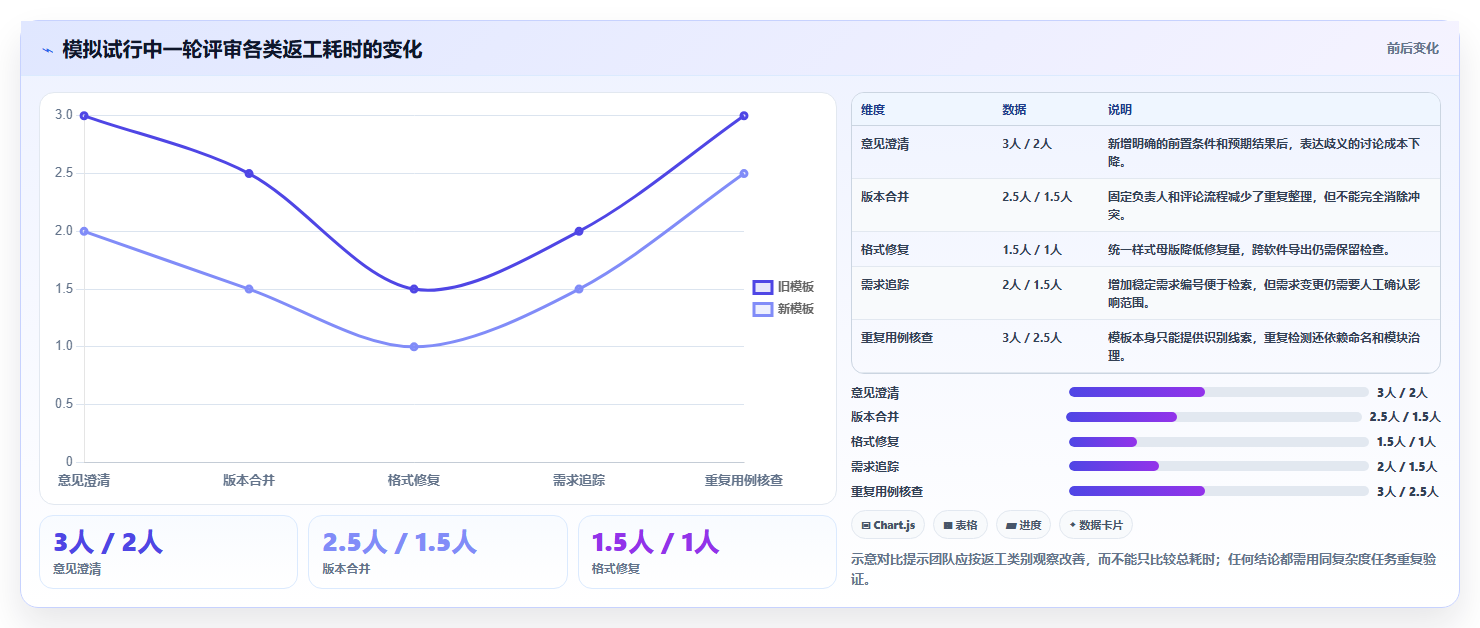Click the 格式修复 x-axis label

(x=414, y=481)
